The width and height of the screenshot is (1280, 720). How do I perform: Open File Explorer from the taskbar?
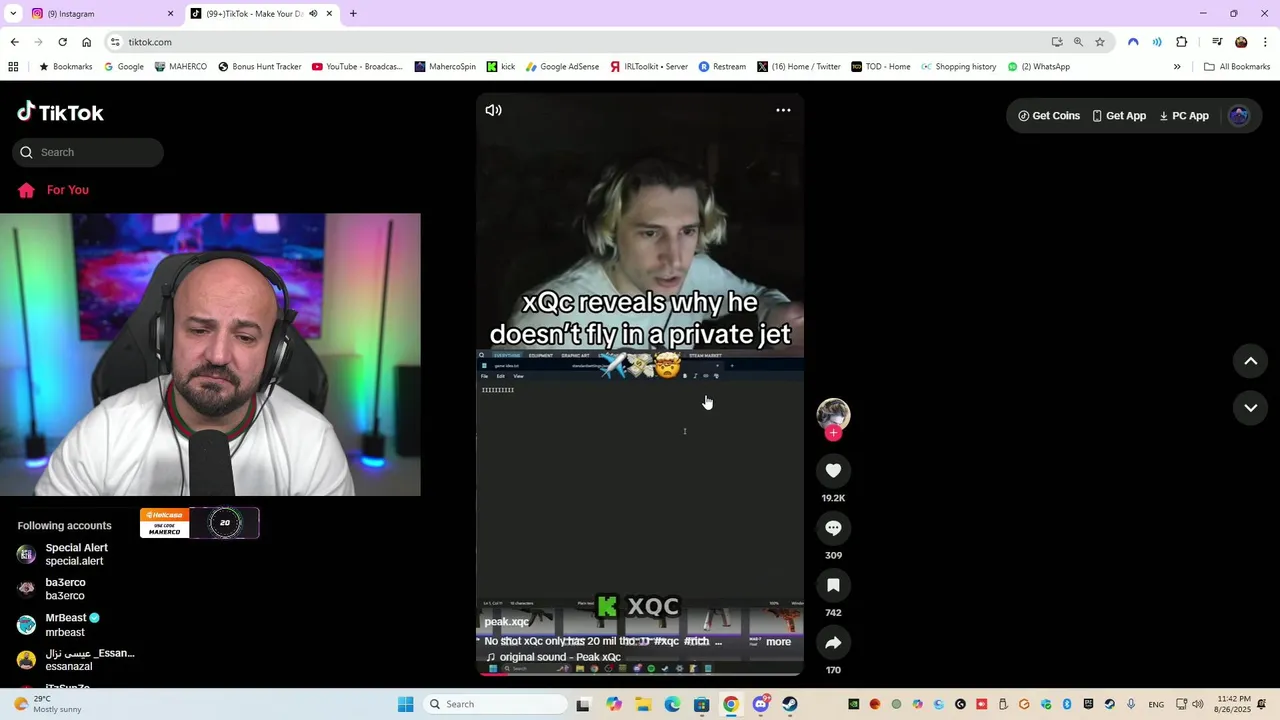pyautogui.click(x=643, y=704)
